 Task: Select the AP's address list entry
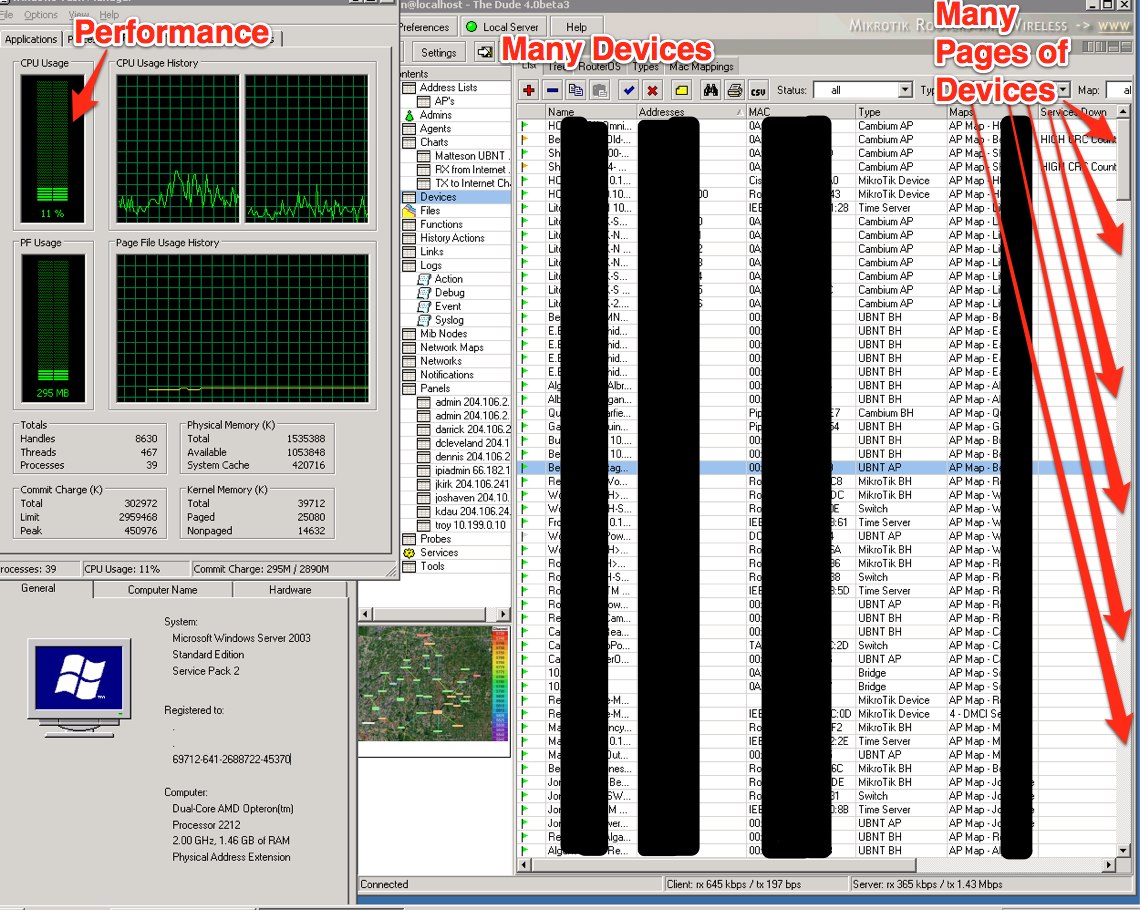point(444,101)
